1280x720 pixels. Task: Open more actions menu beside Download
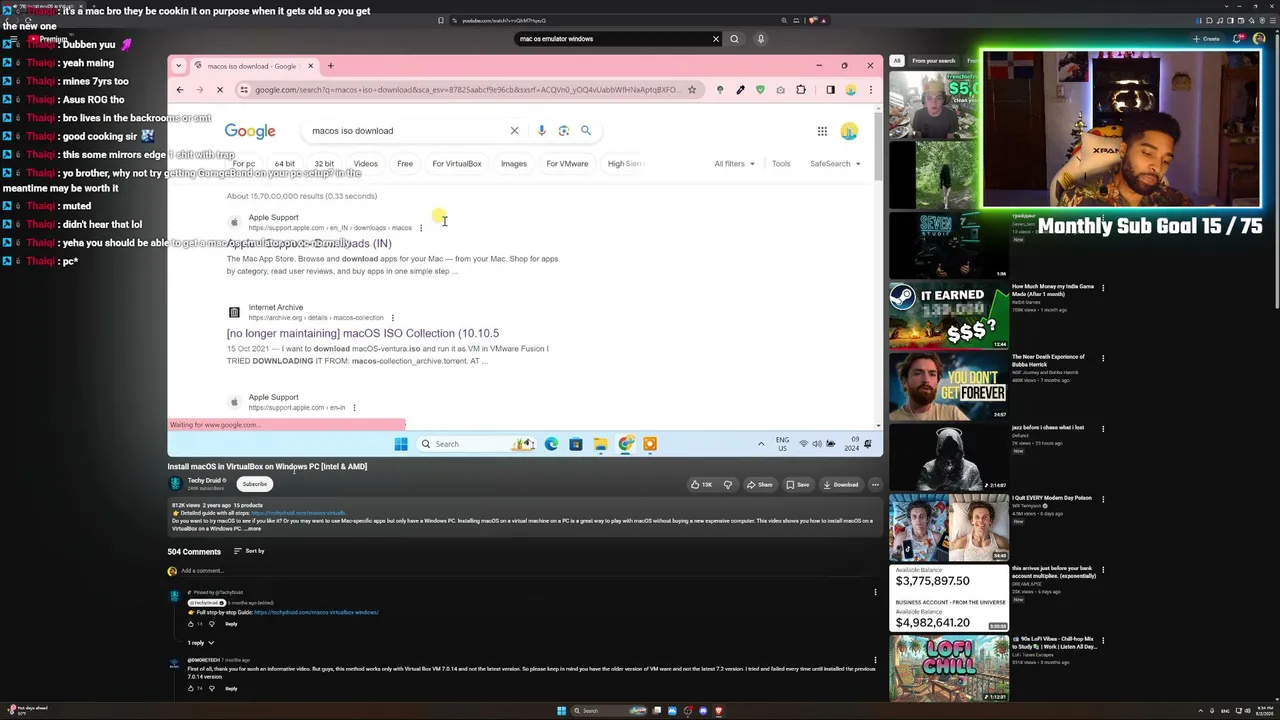pos(875,485)
